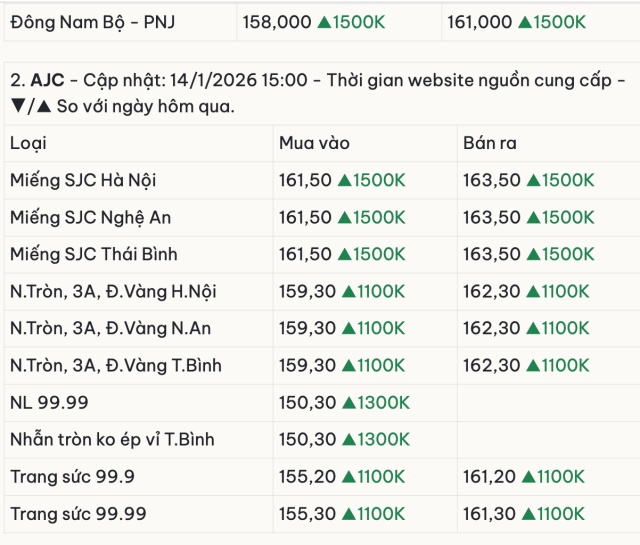Select the Bán ra column header
Viewport: 640px width, 545px height.
tap(490, 143)
